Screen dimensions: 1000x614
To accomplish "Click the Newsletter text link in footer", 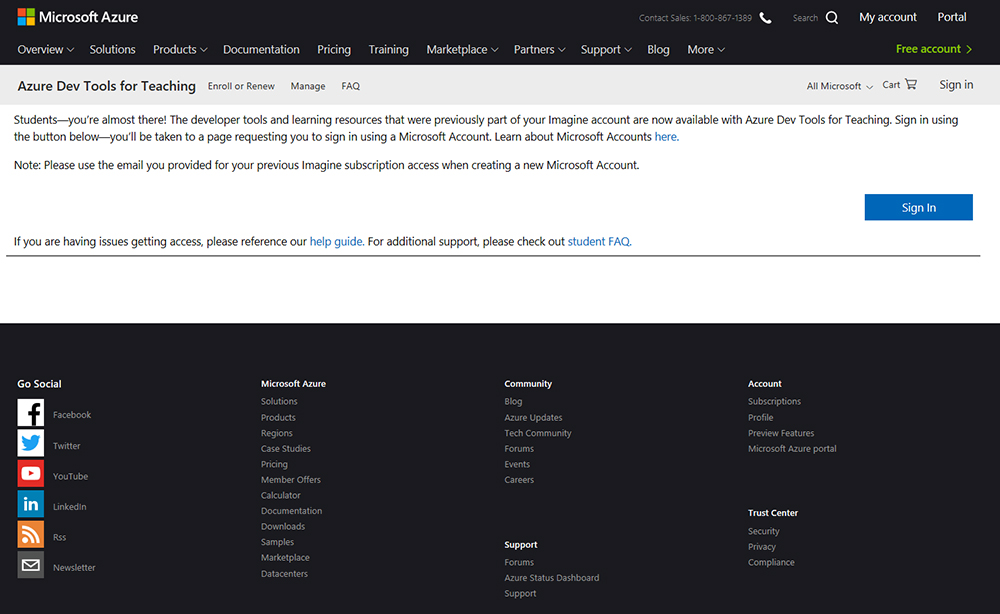I will pos(74,568).
